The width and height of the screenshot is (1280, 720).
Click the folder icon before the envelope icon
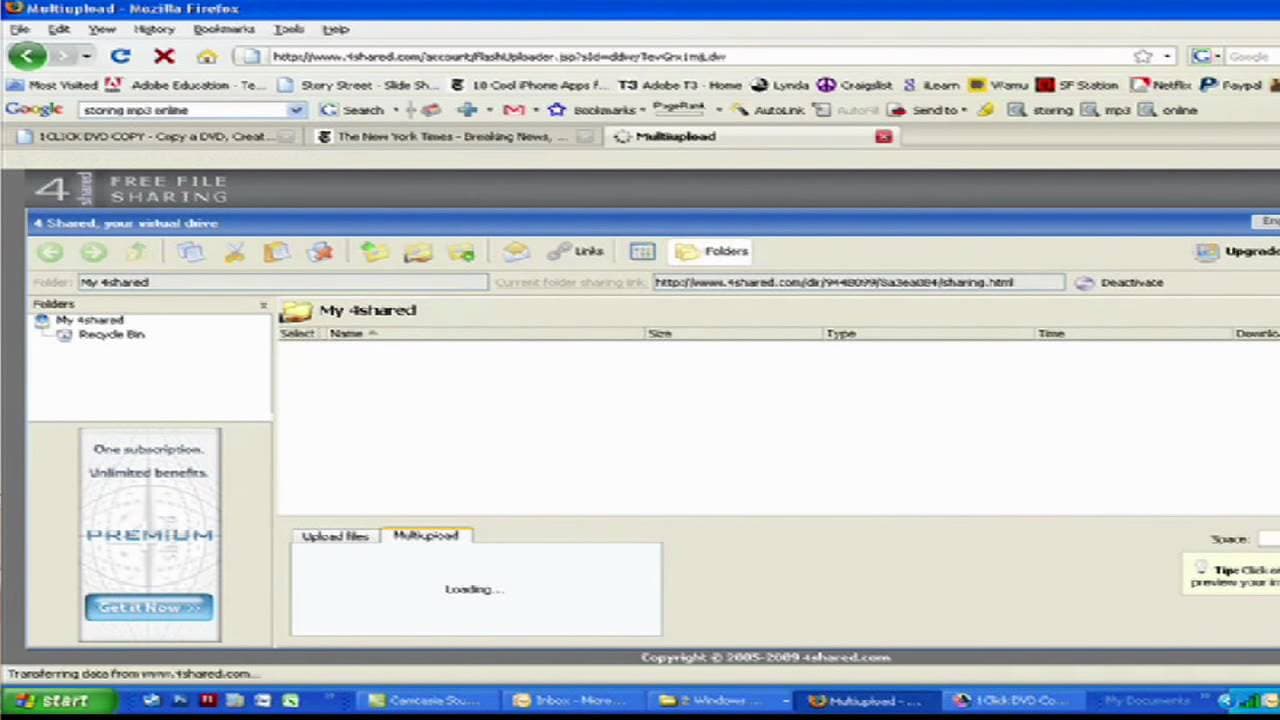pos(461,252)
